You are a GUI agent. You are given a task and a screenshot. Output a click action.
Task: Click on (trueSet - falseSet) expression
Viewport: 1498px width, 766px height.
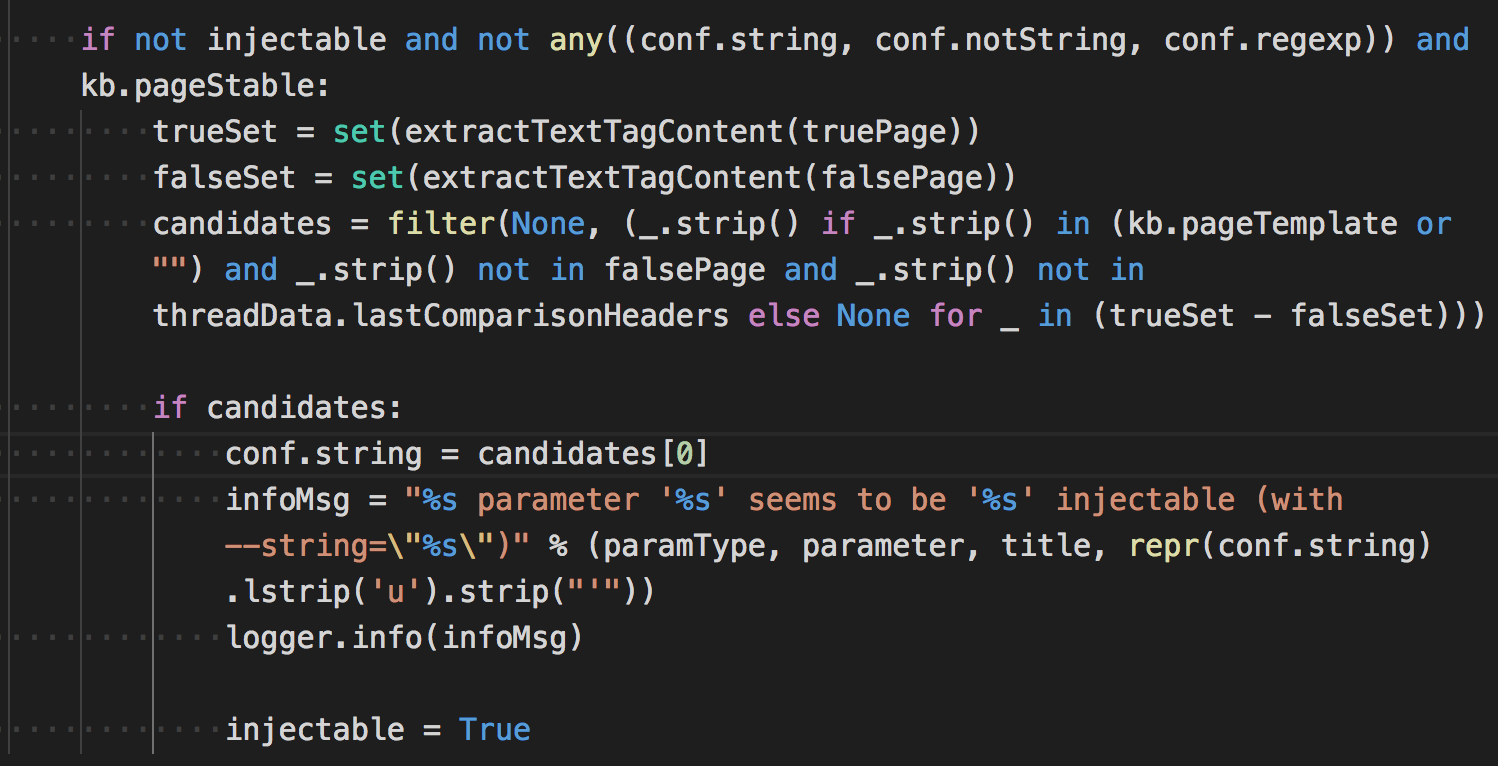pyautogui.click(x=1272, y=316)
